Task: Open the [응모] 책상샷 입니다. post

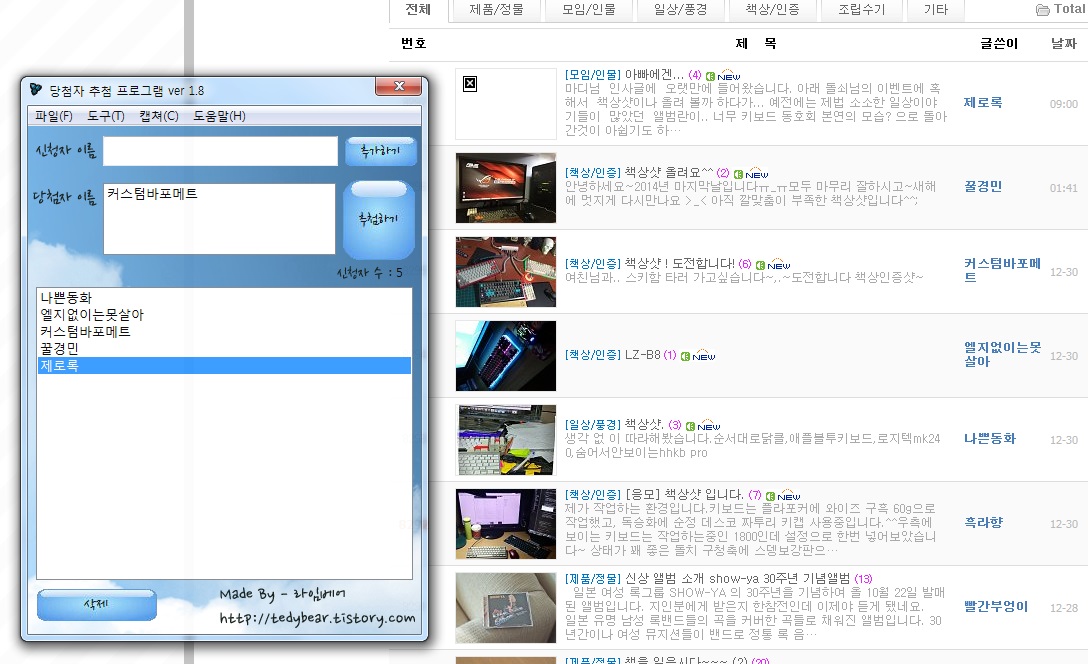Action: (684, 495)
